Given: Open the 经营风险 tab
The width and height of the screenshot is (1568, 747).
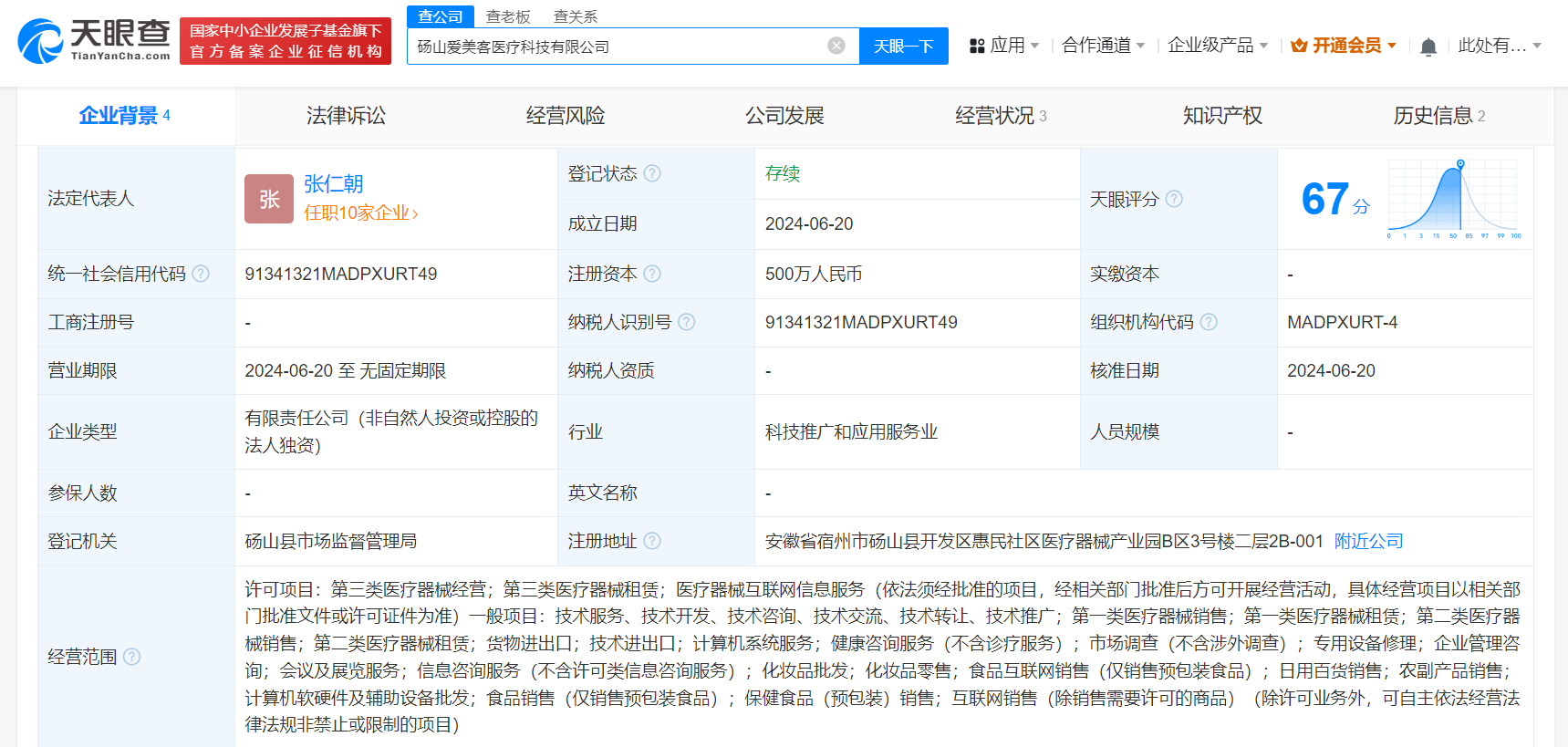Looking at the screenshot, I should (566, 116).
